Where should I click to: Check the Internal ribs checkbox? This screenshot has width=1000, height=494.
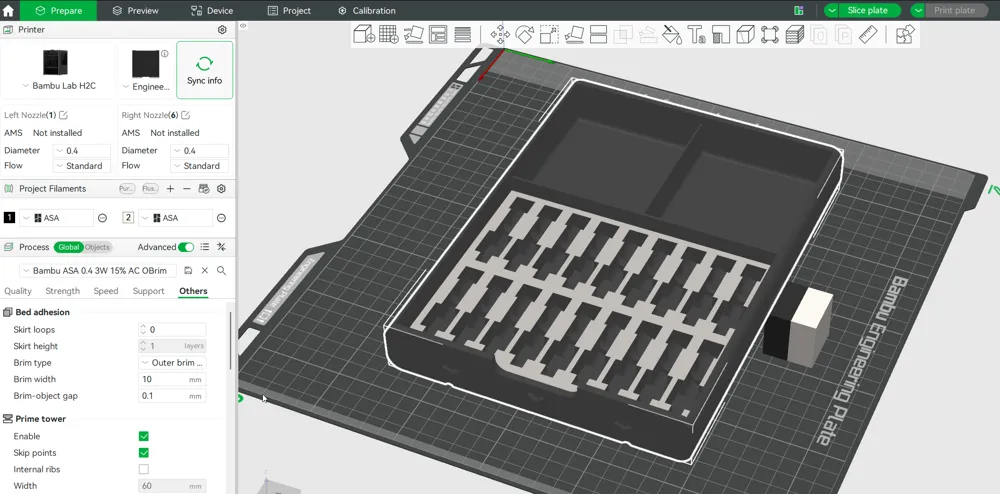[143, 469]
